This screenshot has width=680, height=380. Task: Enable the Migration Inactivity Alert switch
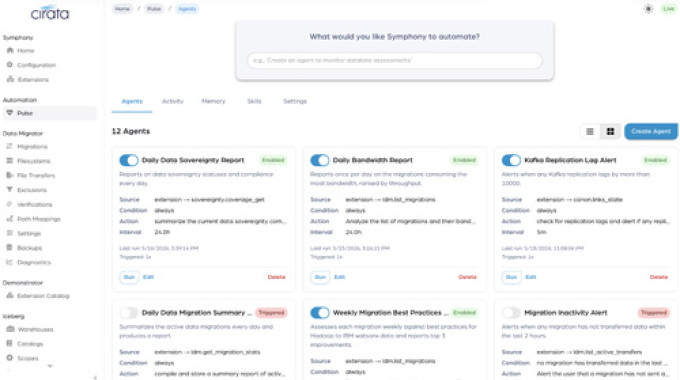point(511,312)
